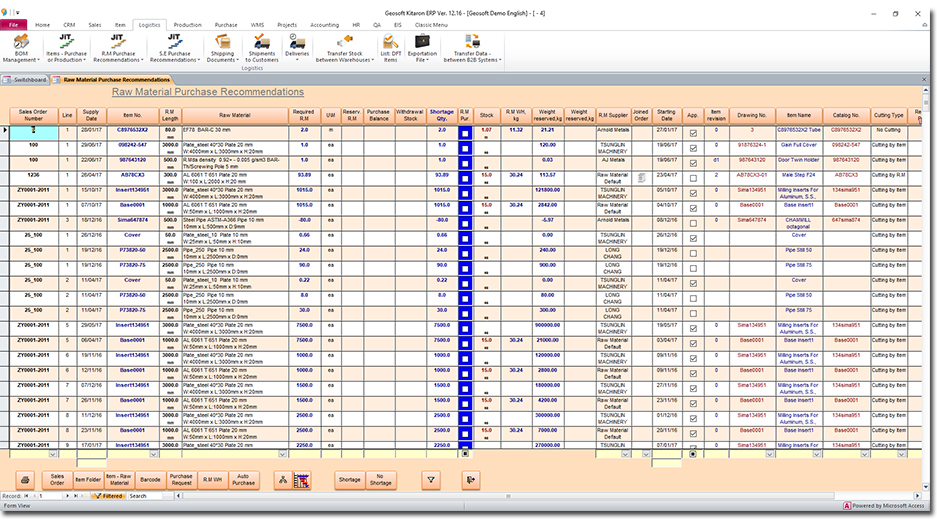Image resolution: width=937 pixels, height=521 pixels.
Task: Click the hierarchy tree icon button
Action: click(283, 480)
